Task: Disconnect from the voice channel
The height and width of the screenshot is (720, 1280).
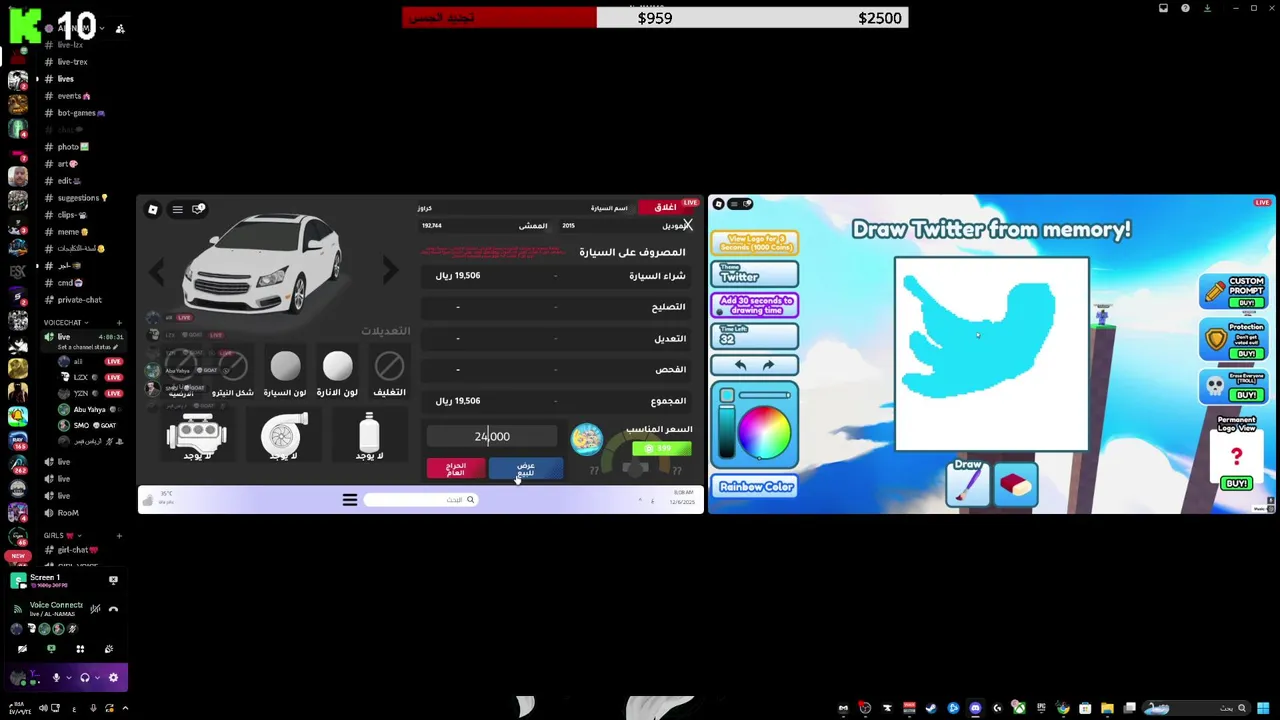Action: [x=113, y=608]
